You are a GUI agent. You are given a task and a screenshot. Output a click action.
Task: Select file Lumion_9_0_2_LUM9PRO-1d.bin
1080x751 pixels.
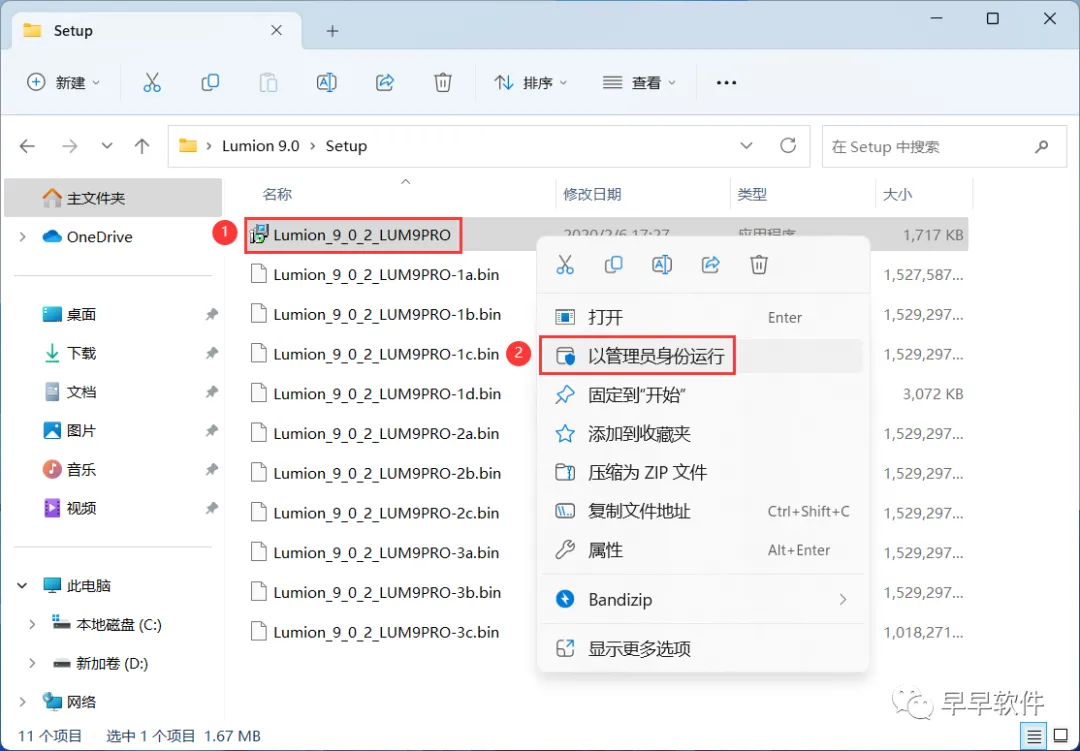tap(387, 394)
